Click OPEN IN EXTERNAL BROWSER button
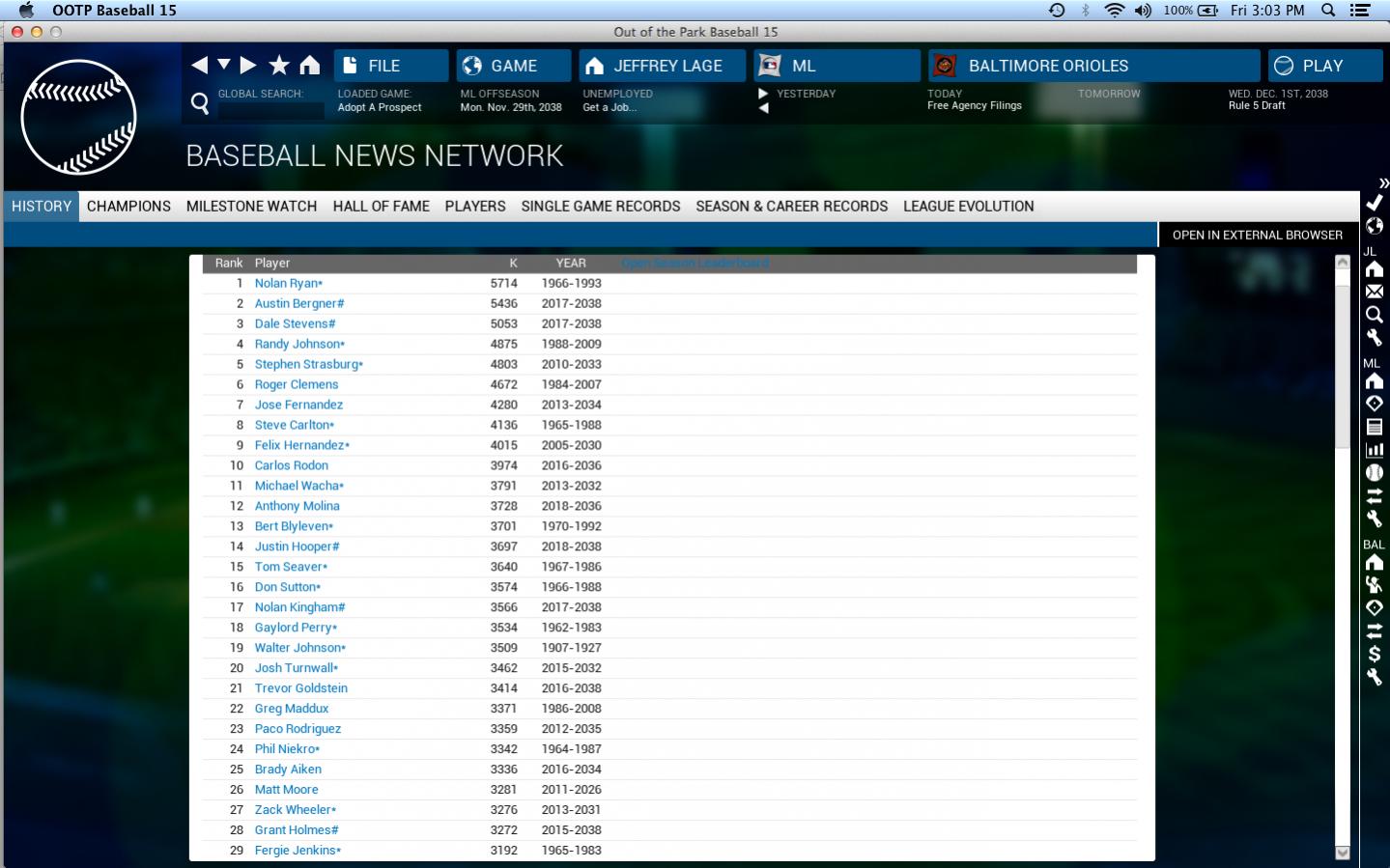 [1257, 235]
